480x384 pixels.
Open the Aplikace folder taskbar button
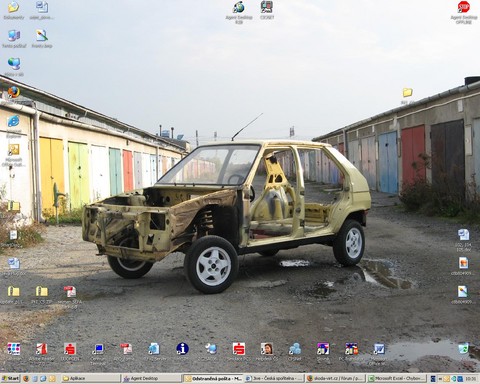click(91, 378)
